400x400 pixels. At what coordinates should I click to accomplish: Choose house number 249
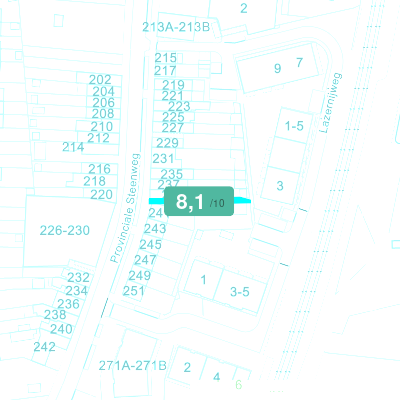point(140,275)
